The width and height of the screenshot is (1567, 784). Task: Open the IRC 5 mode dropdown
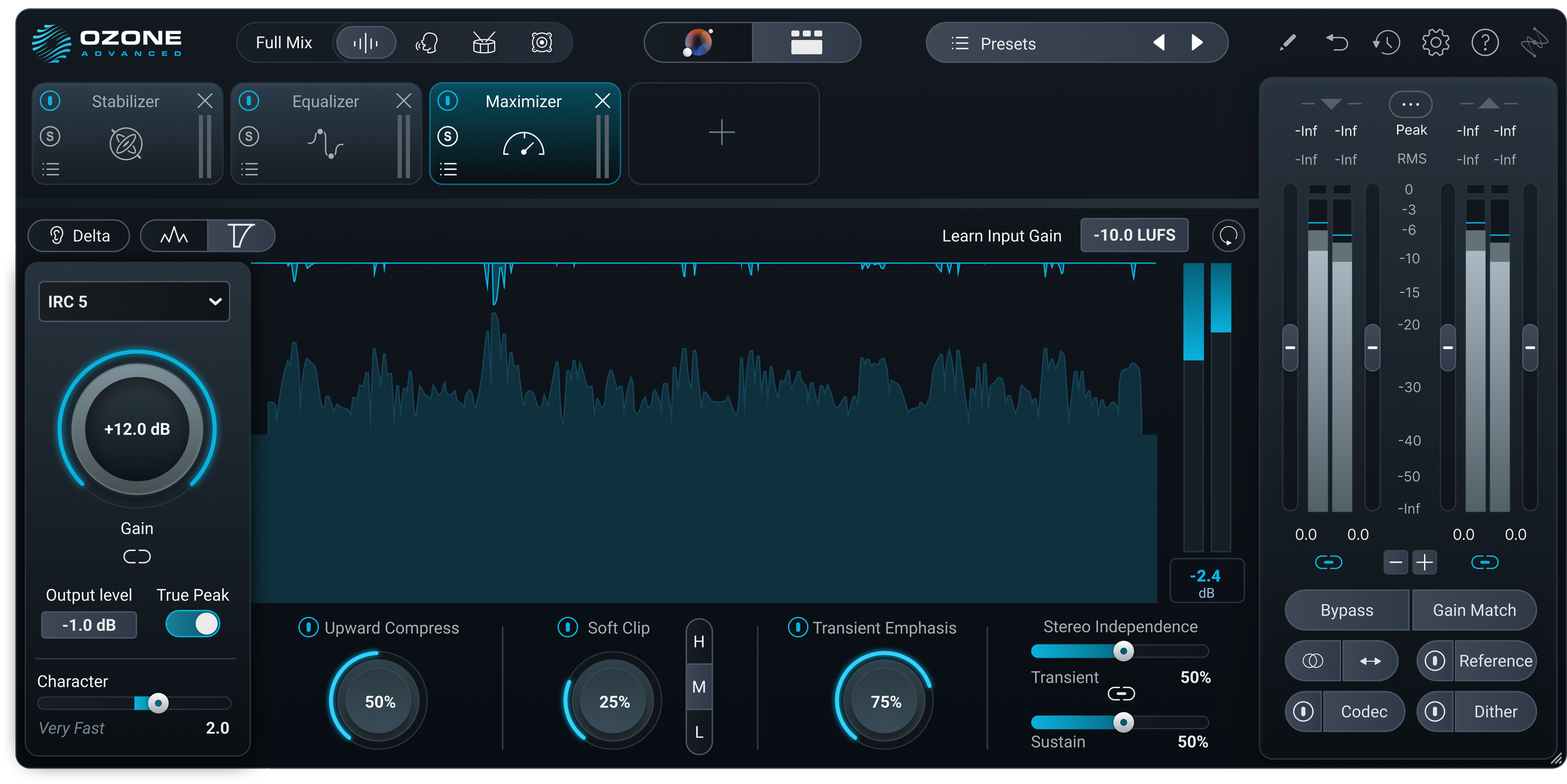coord(134,301)
